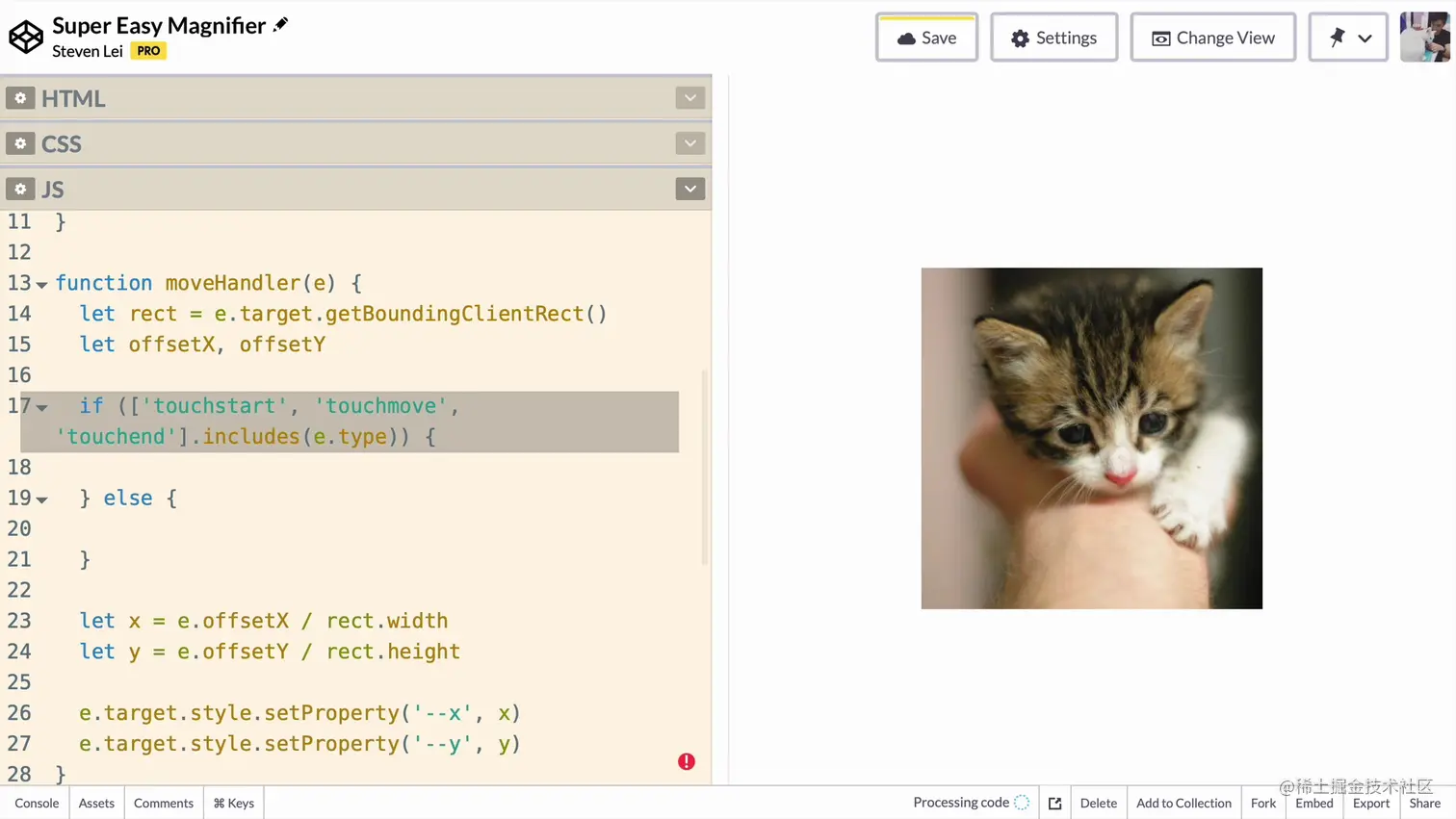Open Steven Lei's profile link
The height and width of the screenshot is (819, 1456).
pos(88,51)
